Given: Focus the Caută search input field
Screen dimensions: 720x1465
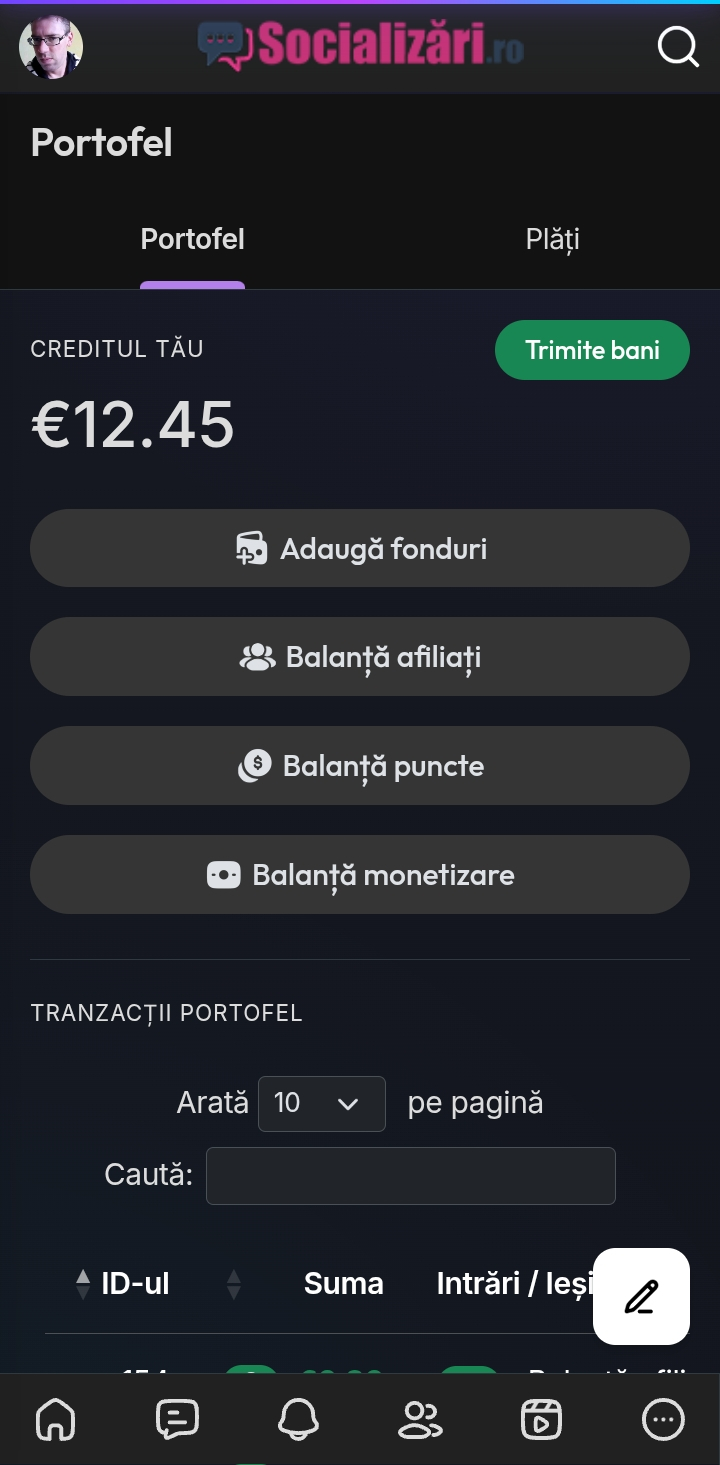Looking at the screenshot, I should (410, 1175).
